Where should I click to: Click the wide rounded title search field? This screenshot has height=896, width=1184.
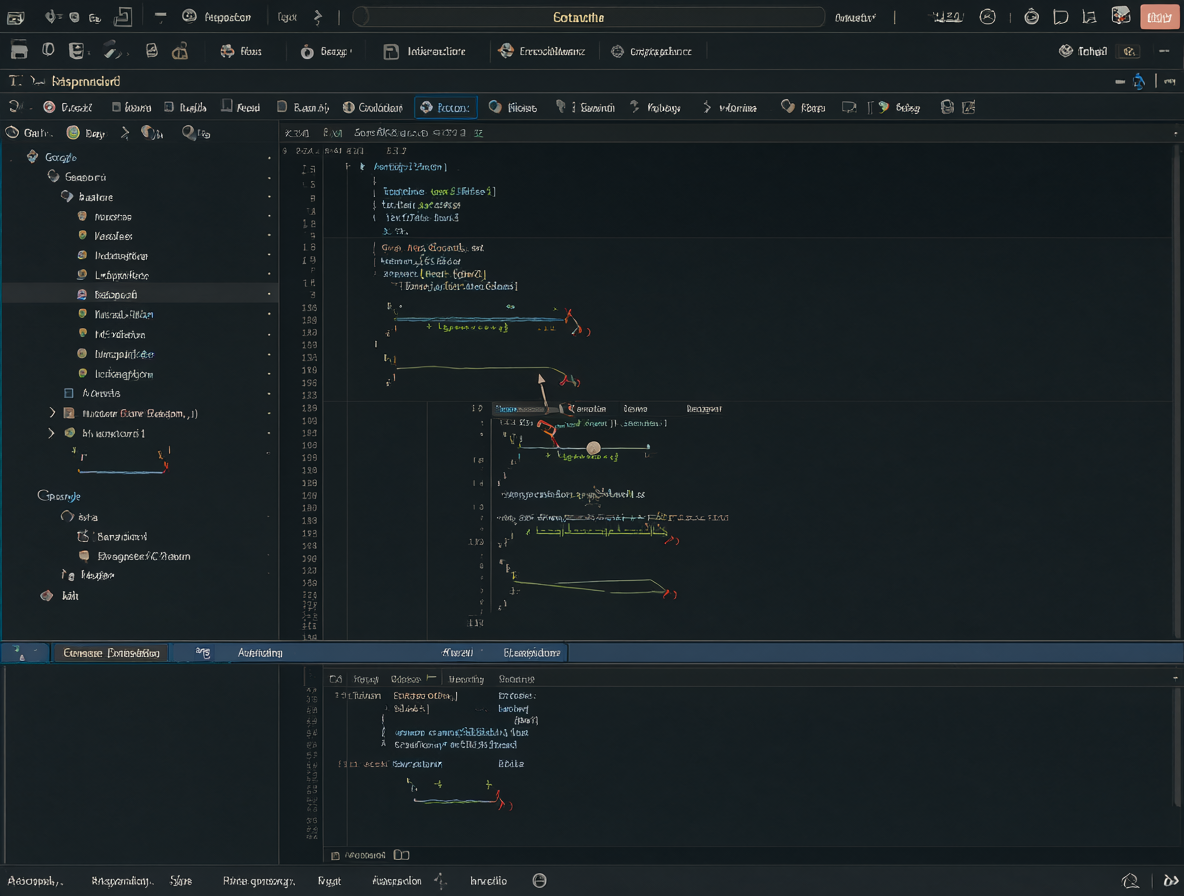tap(588, 17)
